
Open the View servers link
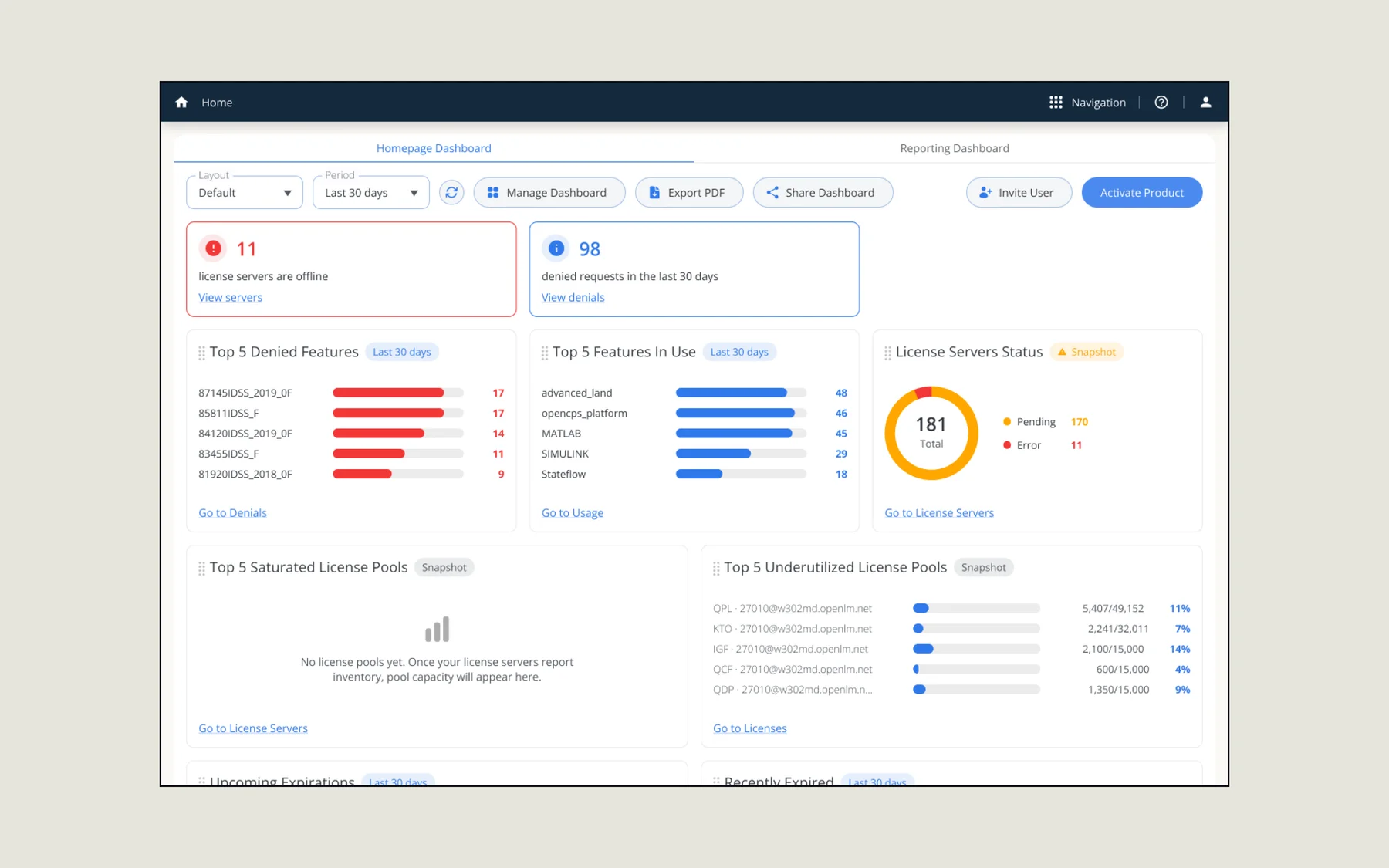[x=230, y=297]
